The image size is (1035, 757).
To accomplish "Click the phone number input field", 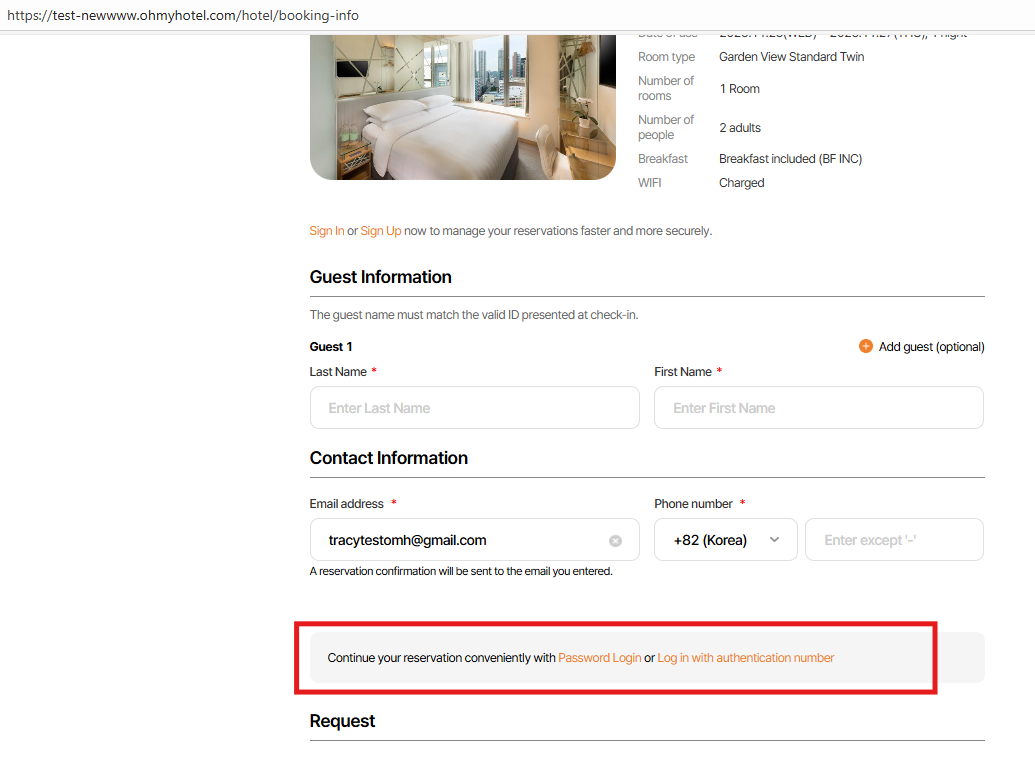I will pyautogui.click(x=894, y=540).
